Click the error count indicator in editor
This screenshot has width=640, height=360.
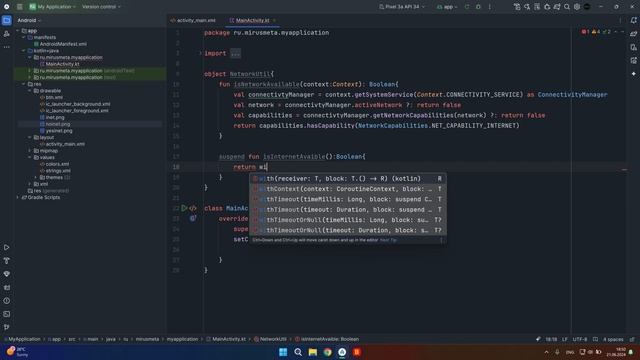tap(585, 32)
